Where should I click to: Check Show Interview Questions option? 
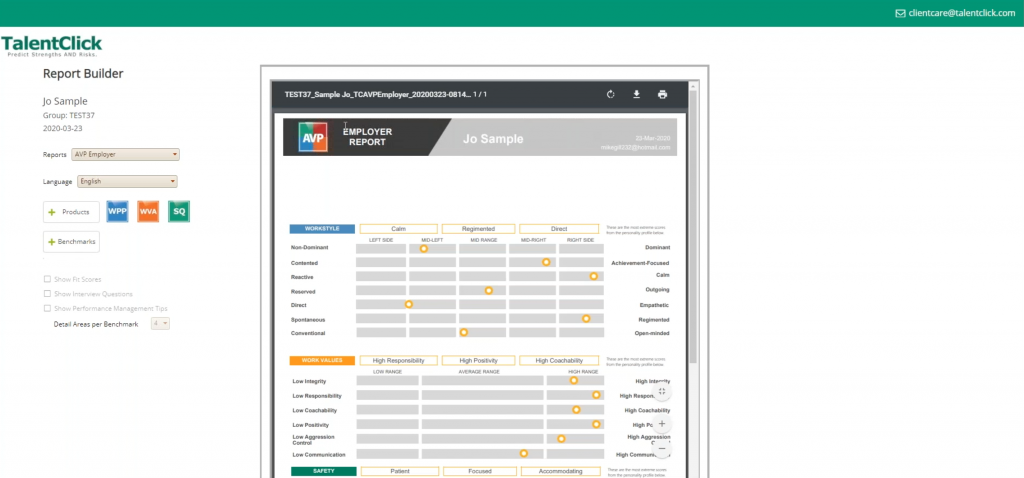click(47, 294)
